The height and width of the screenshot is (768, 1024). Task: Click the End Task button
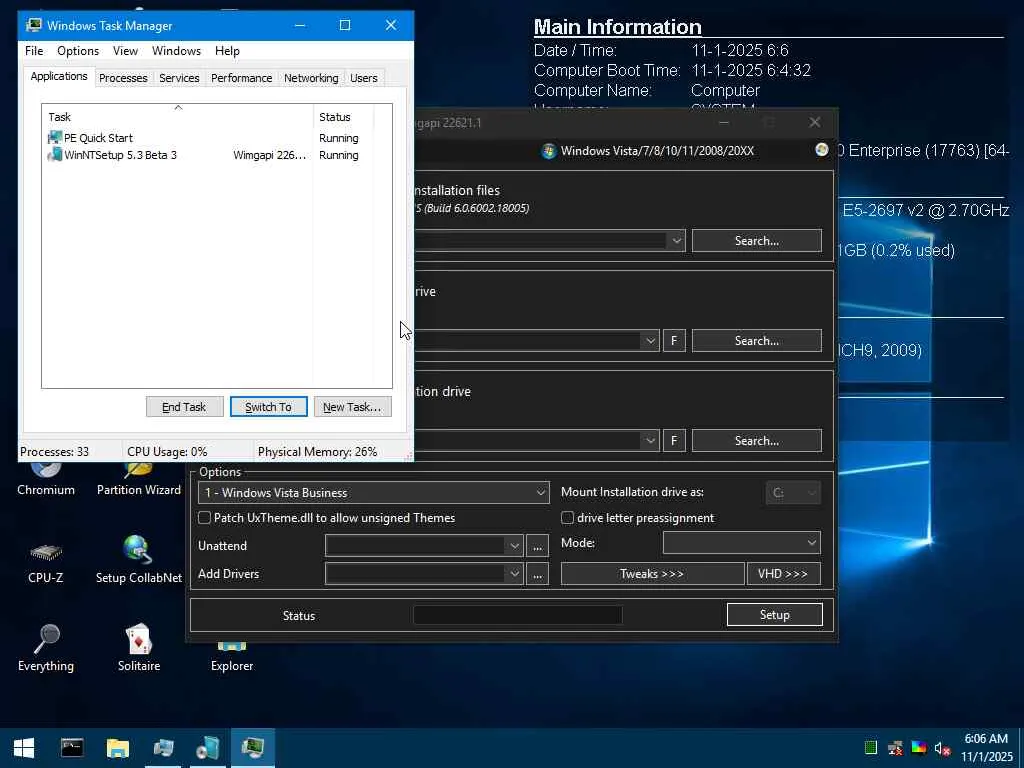184,407
